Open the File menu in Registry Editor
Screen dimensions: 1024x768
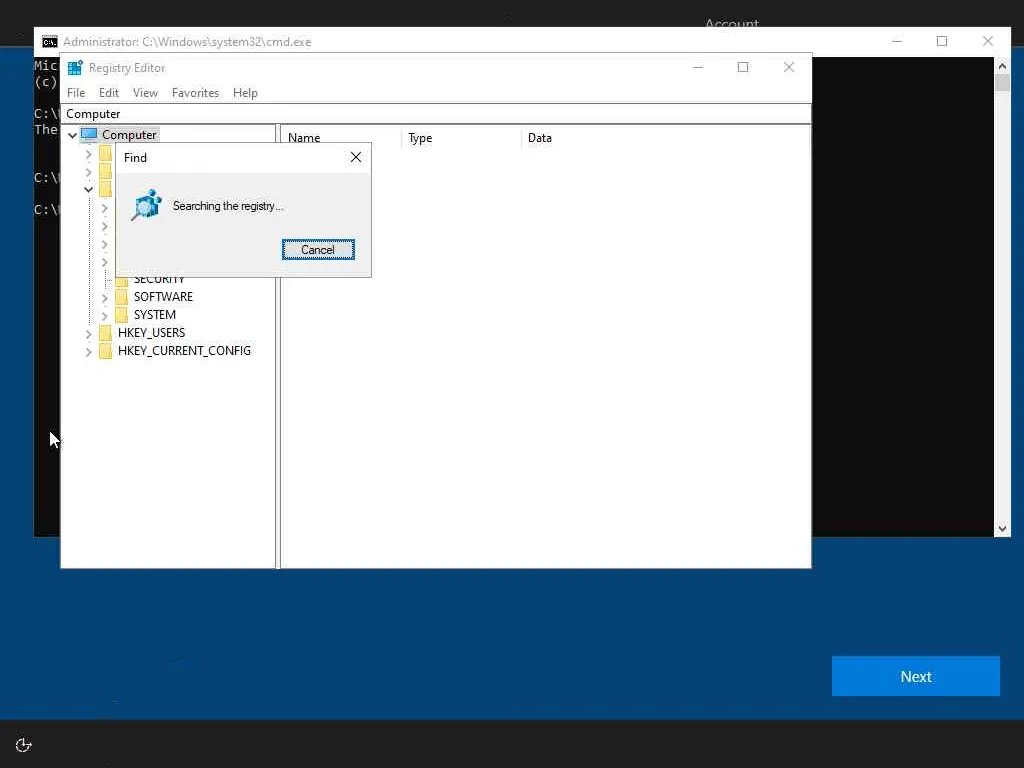76,93
